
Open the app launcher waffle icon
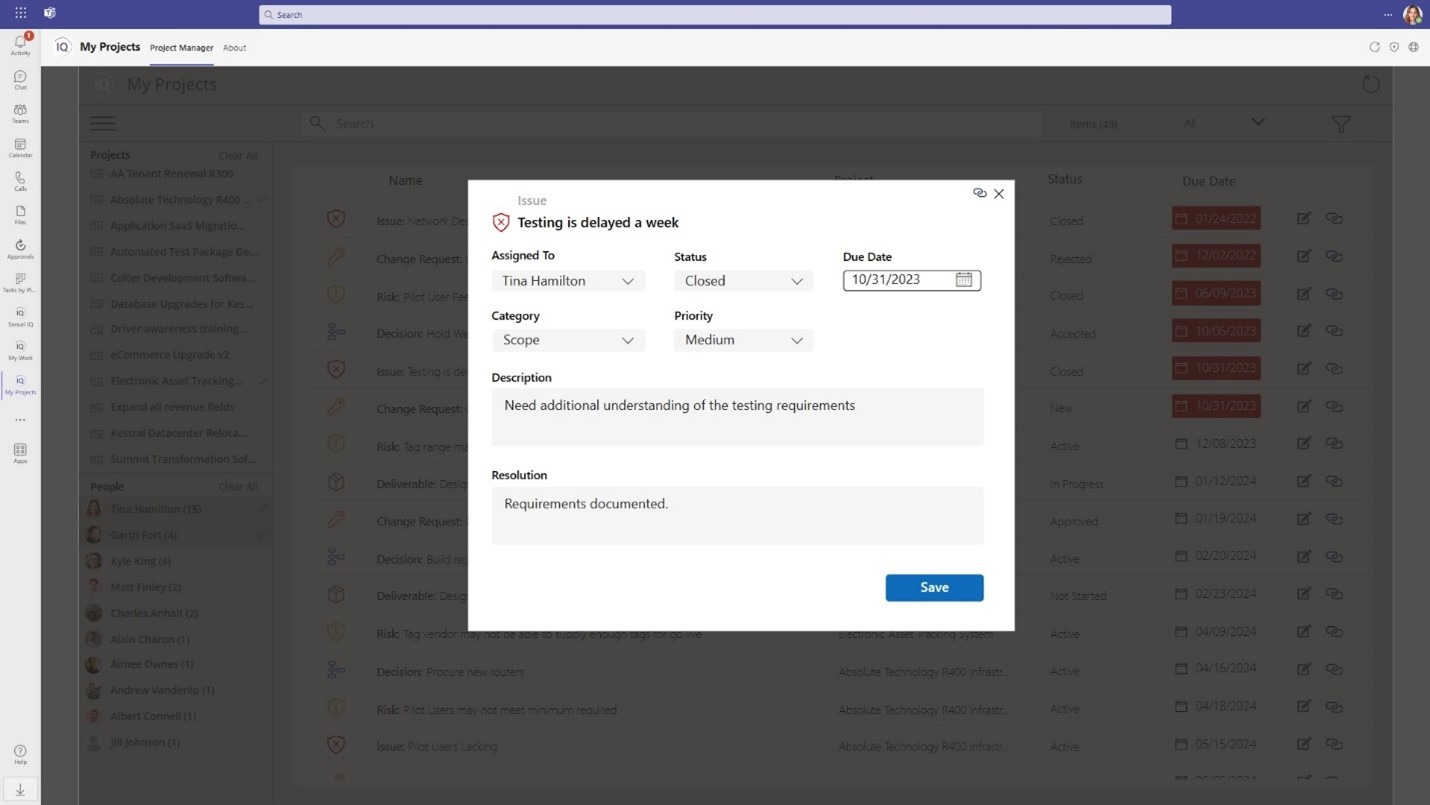20,13
